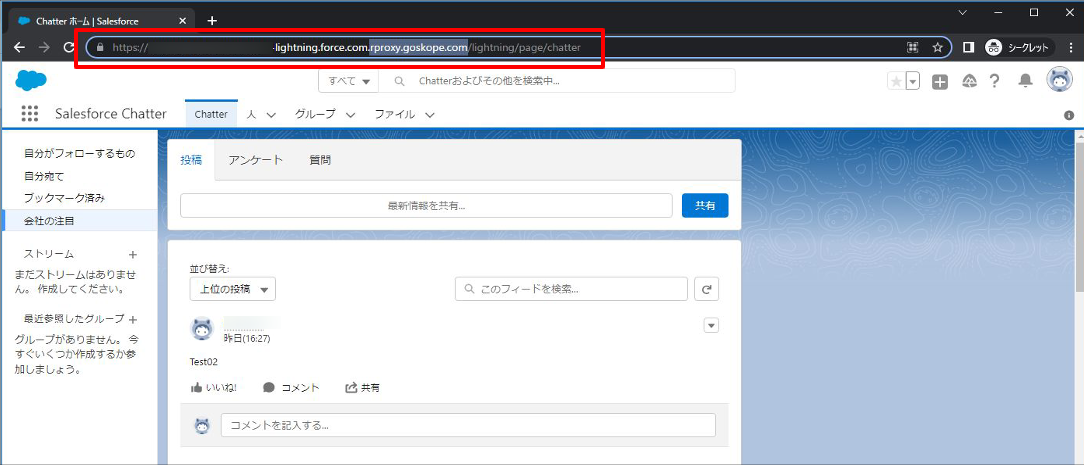
Task: Open the Salesforce help question mark
Action: pos(994,82)
